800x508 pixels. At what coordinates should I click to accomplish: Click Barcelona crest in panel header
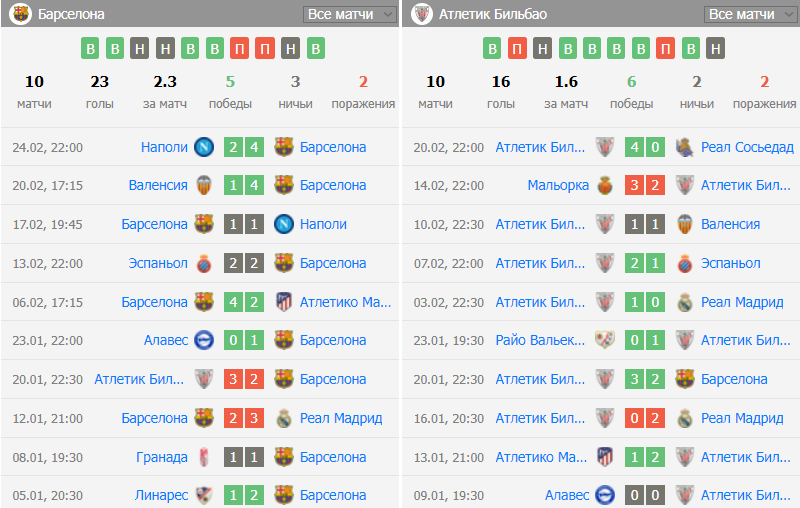point(20,14)
